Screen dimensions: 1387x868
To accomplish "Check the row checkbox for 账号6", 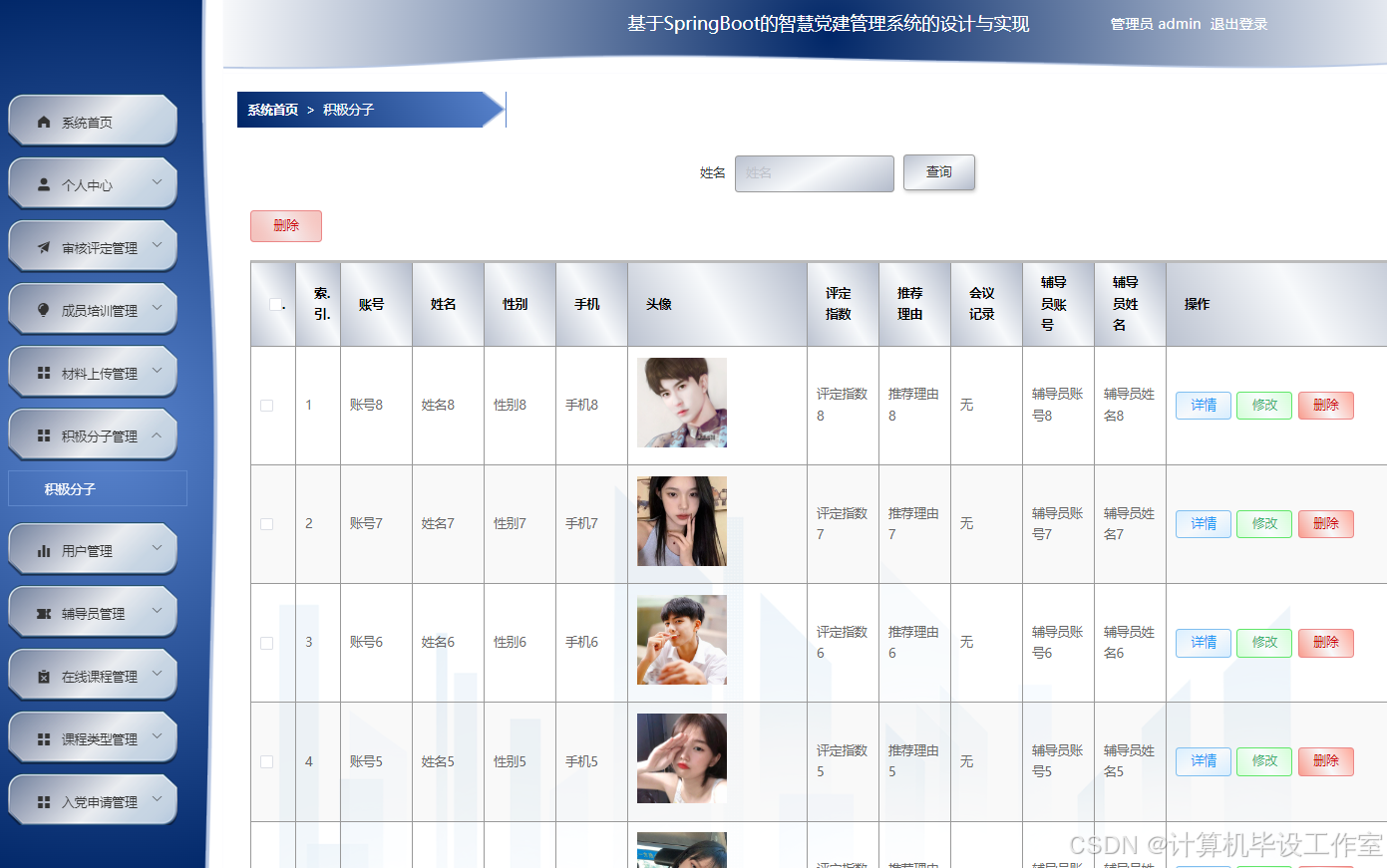I will point(266,643).
